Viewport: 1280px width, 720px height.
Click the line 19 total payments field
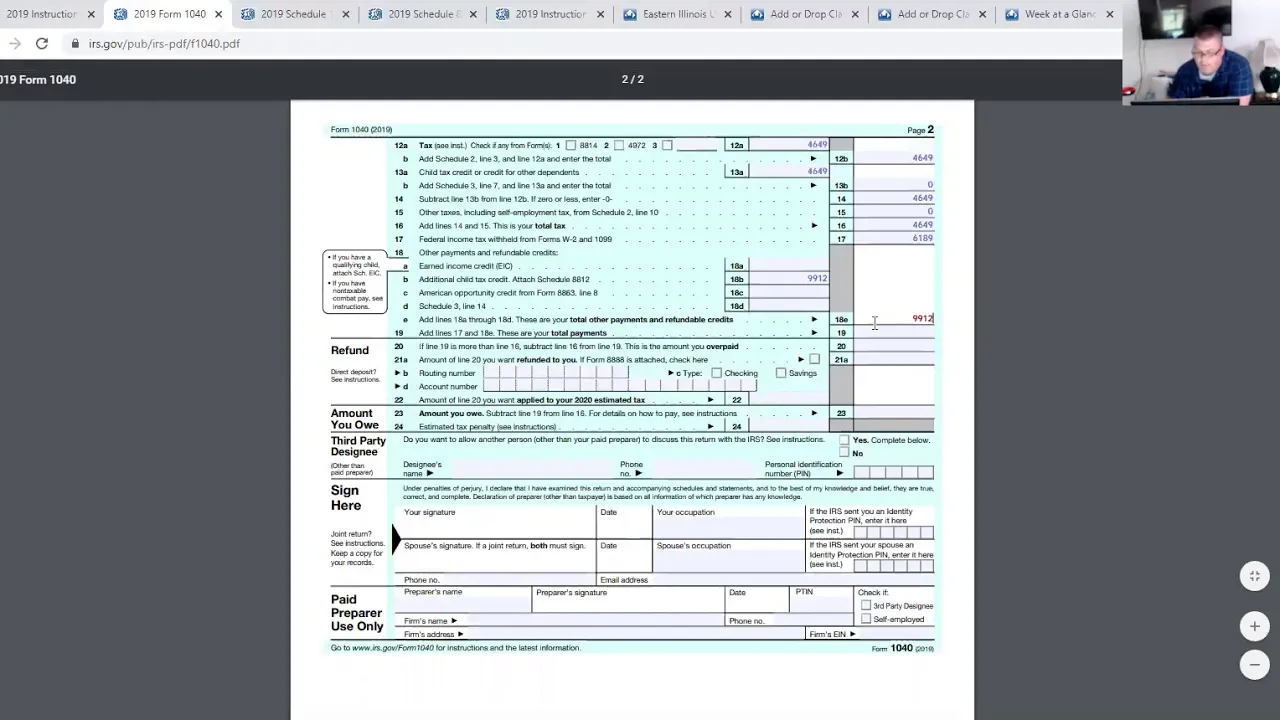click(x=894, y=332)
